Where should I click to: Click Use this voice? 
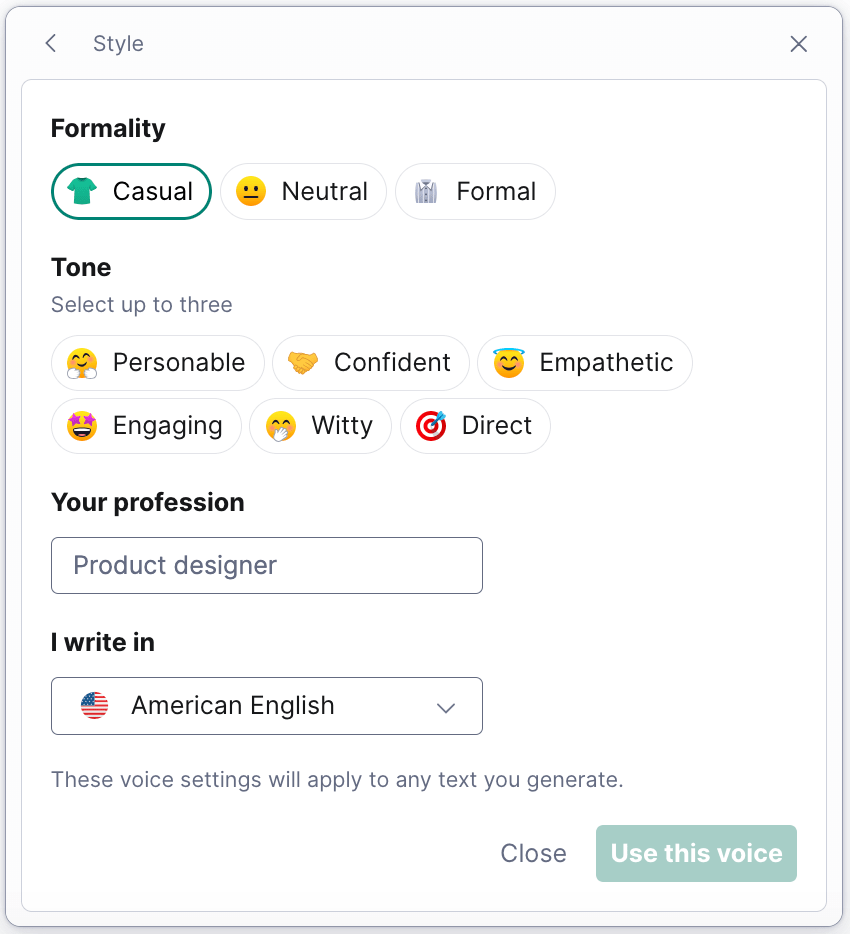pyautogui.click(x=696, y=853)
